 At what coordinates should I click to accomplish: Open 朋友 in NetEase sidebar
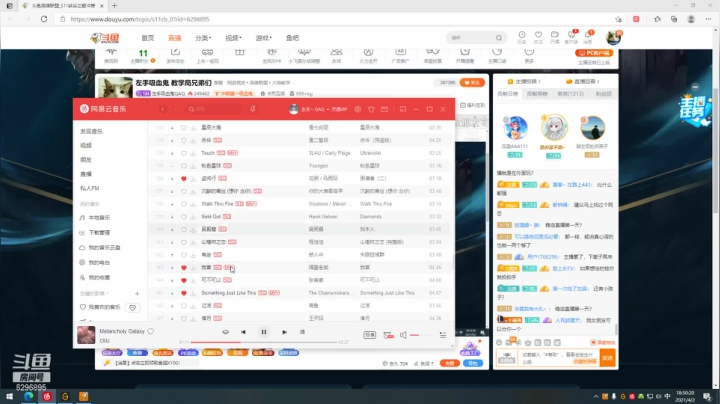pyautogui.click(x=86, y=160)
